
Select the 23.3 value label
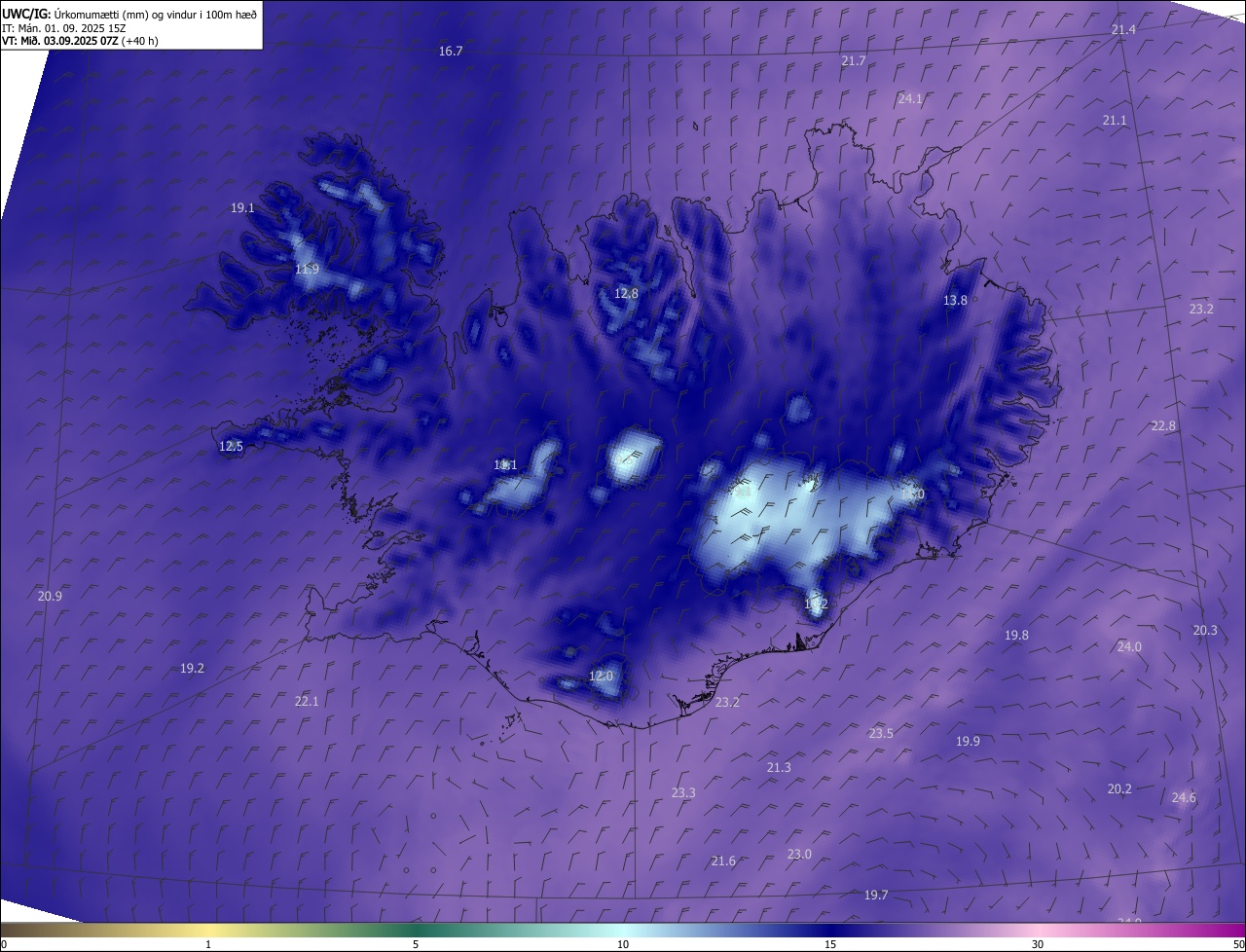683,793
